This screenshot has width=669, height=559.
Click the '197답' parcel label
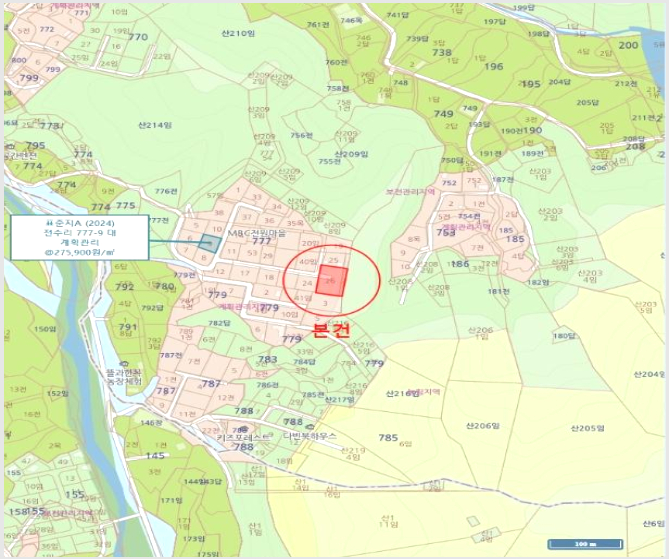point(495,22)
